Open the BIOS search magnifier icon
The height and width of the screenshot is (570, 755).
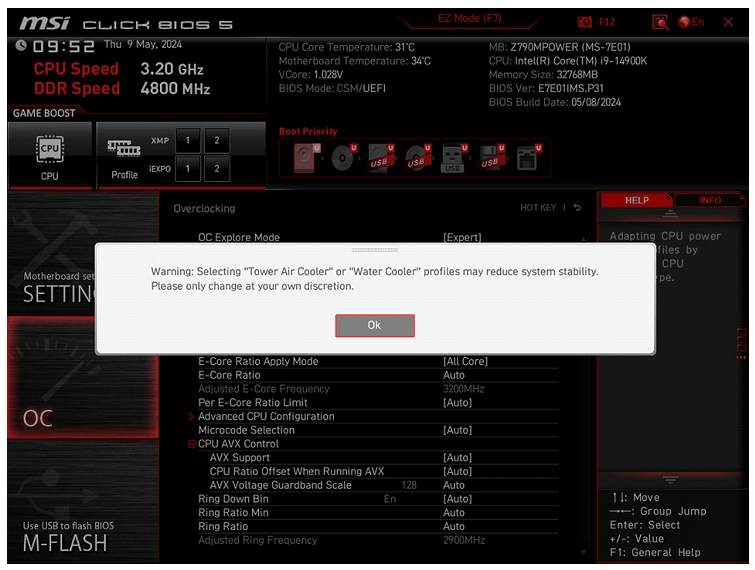pyautogui.click(x=660, y=22)
